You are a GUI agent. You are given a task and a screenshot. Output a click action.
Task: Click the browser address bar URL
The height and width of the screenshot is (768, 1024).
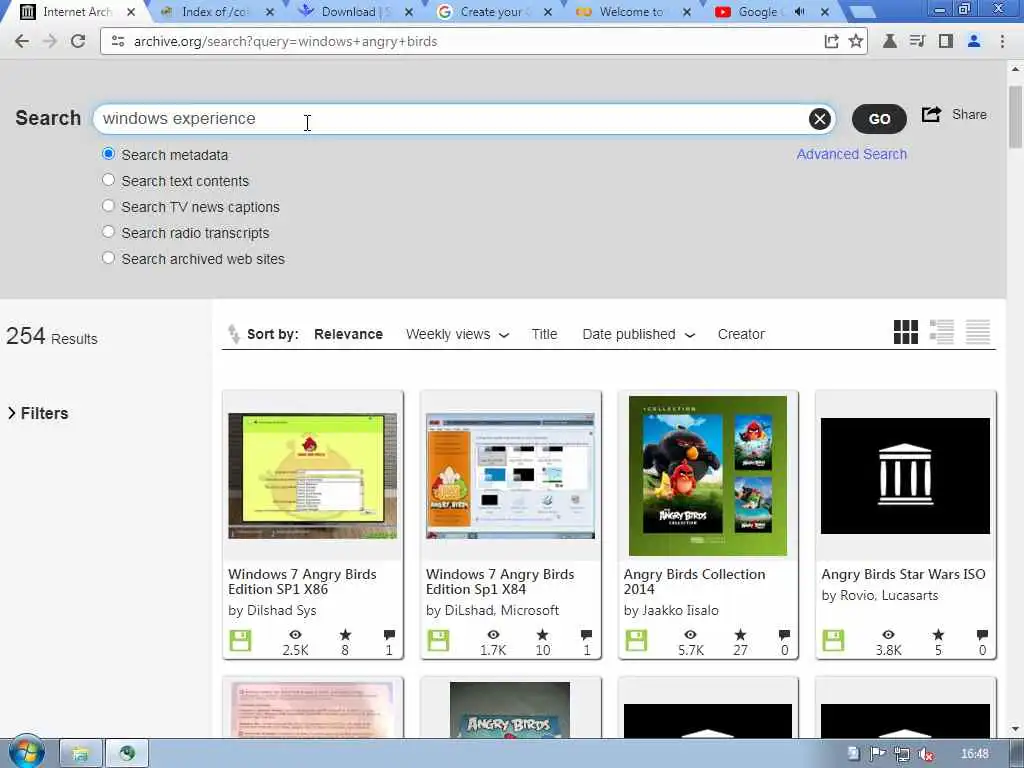pos(285,41)
